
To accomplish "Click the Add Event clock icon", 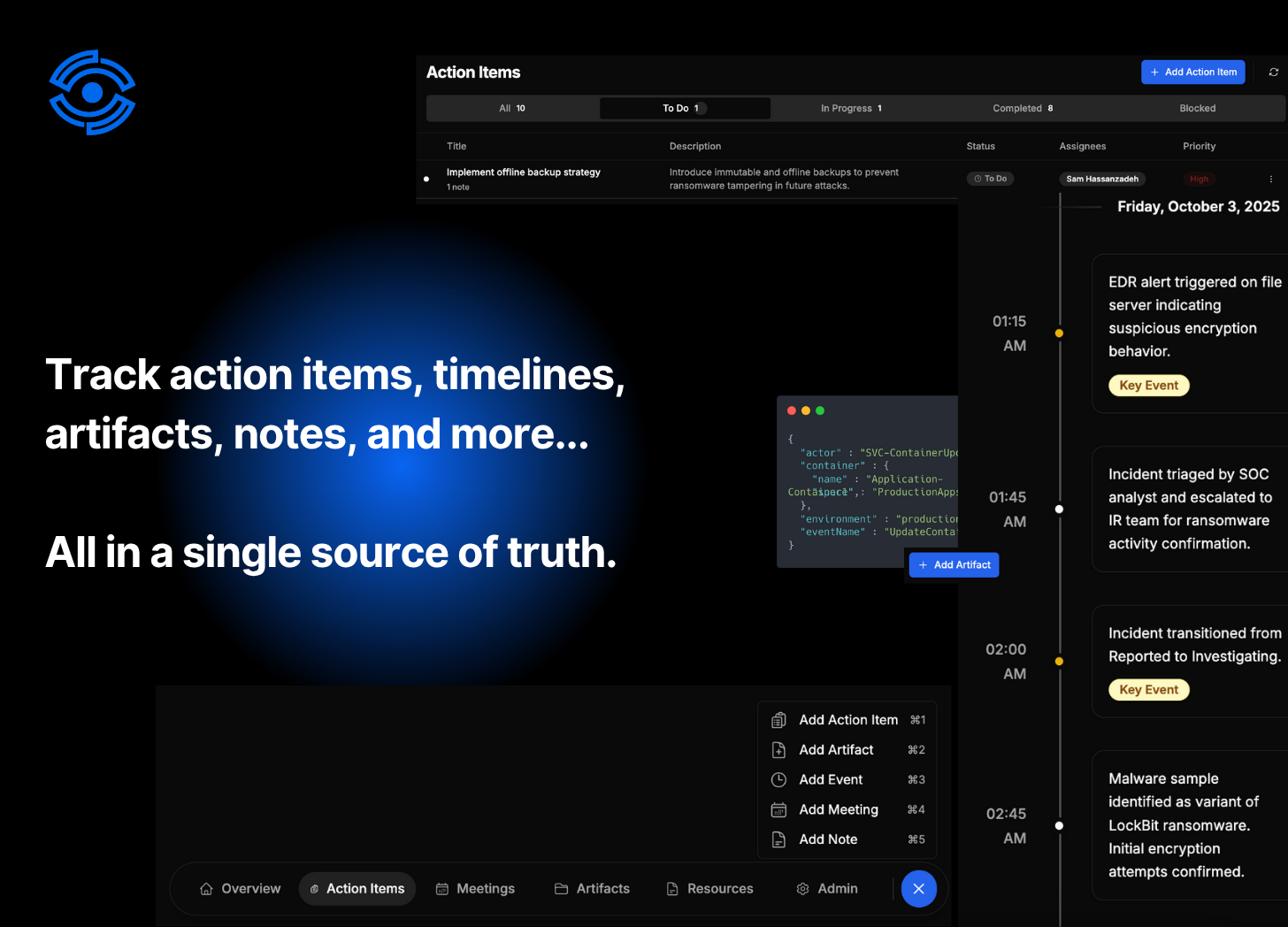I will click(x=778, y=779).
